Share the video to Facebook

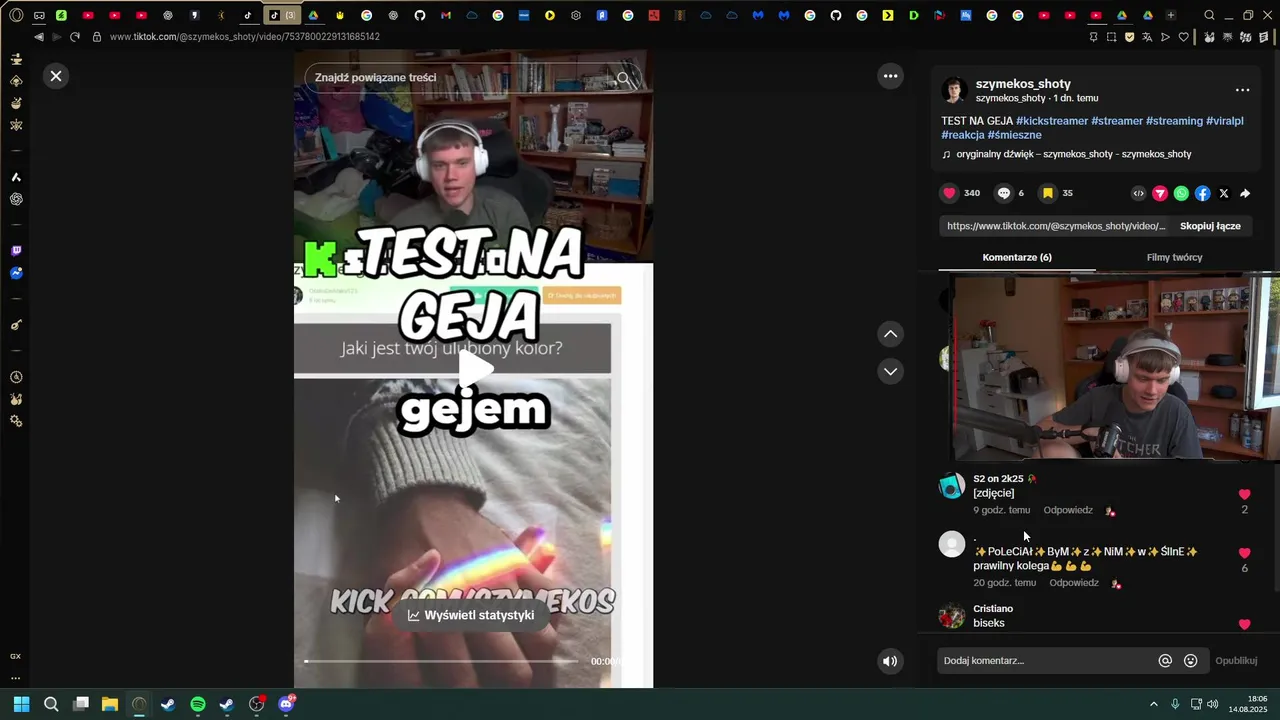pos(1203,193)
